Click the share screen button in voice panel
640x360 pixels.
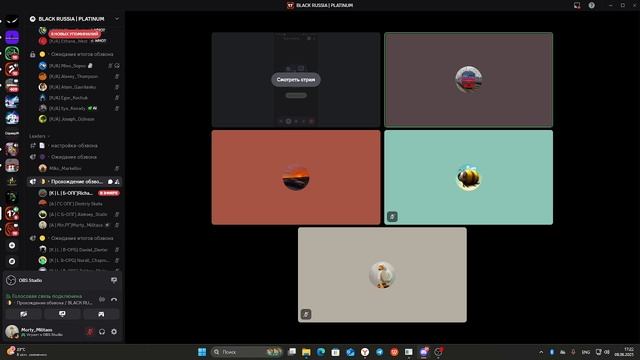(62, 314)
